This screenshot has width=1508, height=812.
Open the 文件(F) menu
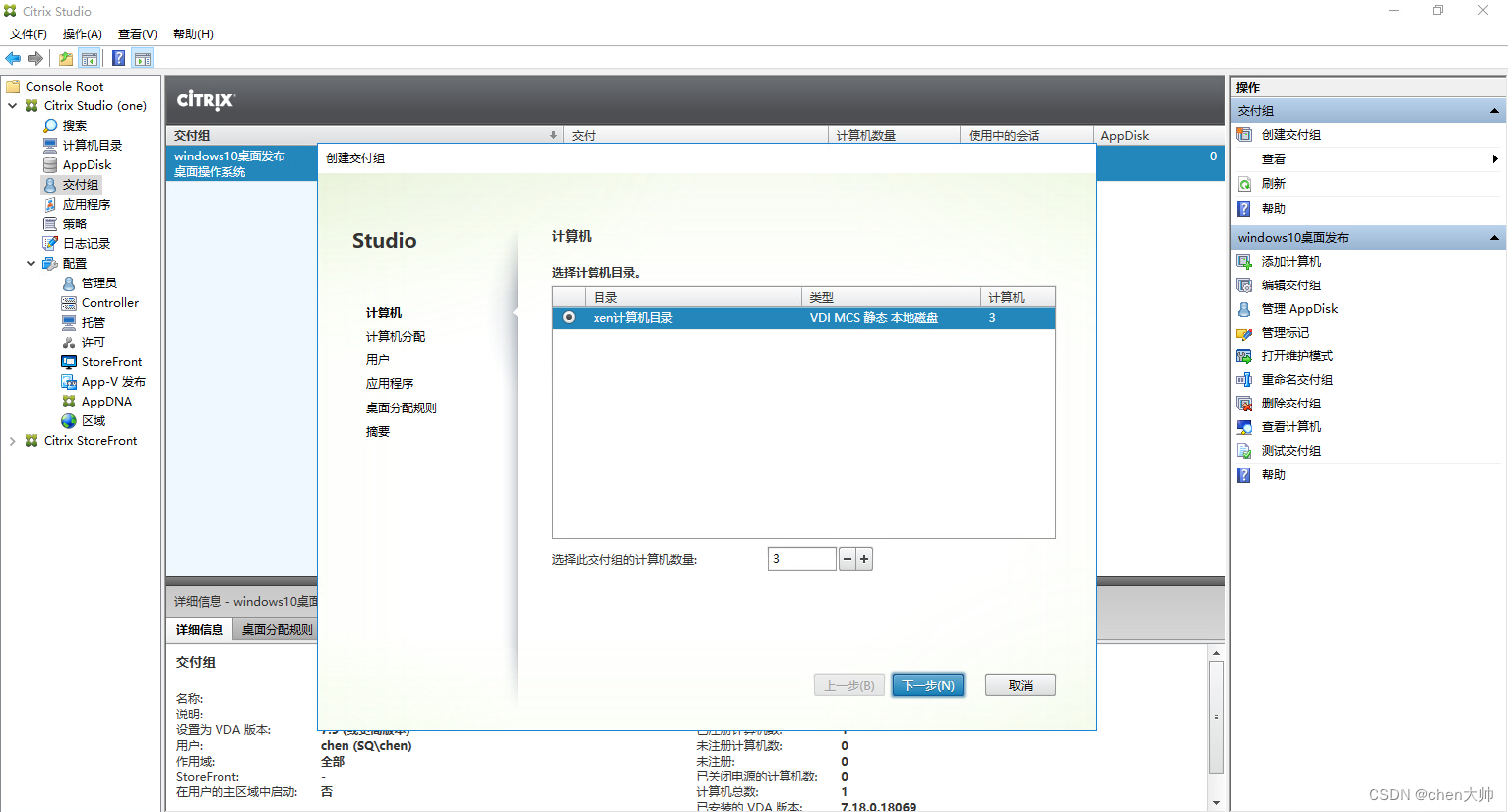[x=29, y=34]
